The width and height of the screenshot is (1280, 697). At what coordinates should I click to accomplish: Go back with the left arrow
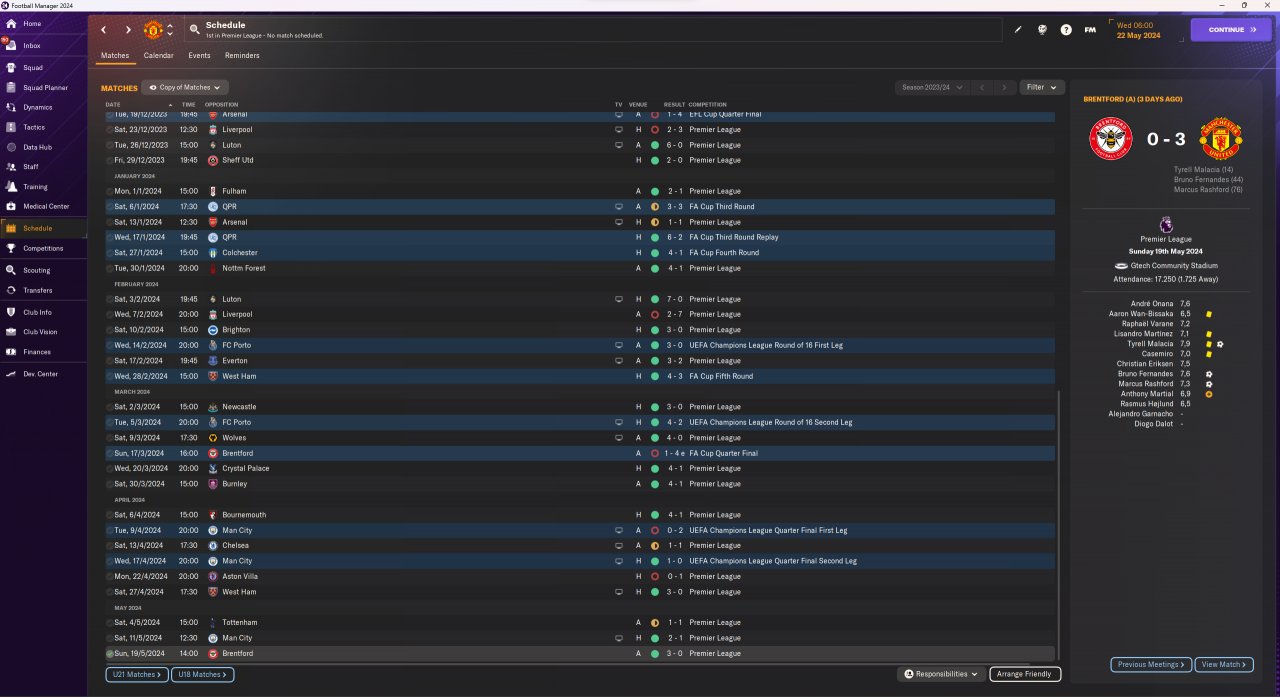click(103, 30)
